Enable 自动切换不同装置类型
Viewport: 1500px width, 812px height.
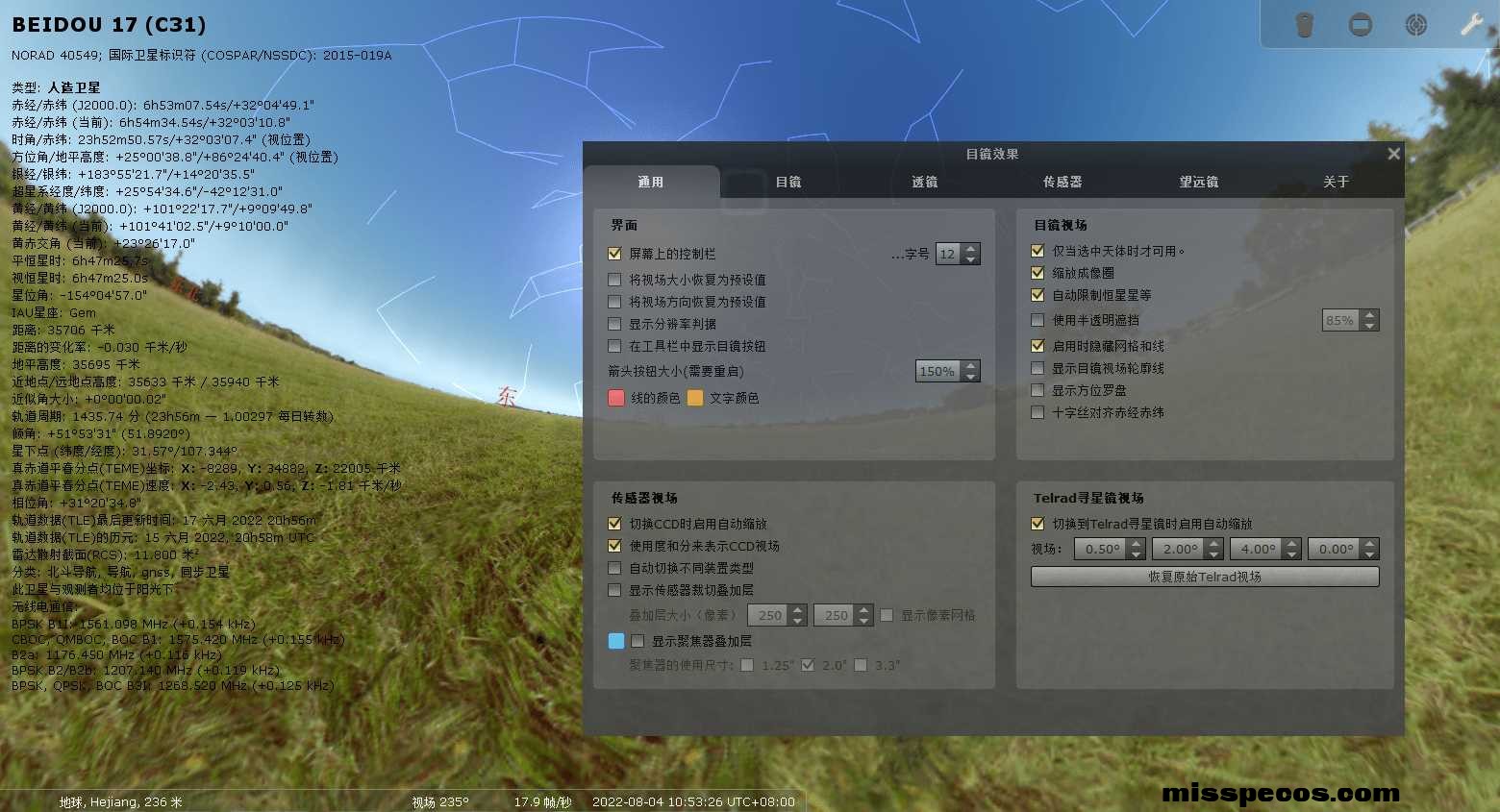pyautogui.click(x=615, y=568)
